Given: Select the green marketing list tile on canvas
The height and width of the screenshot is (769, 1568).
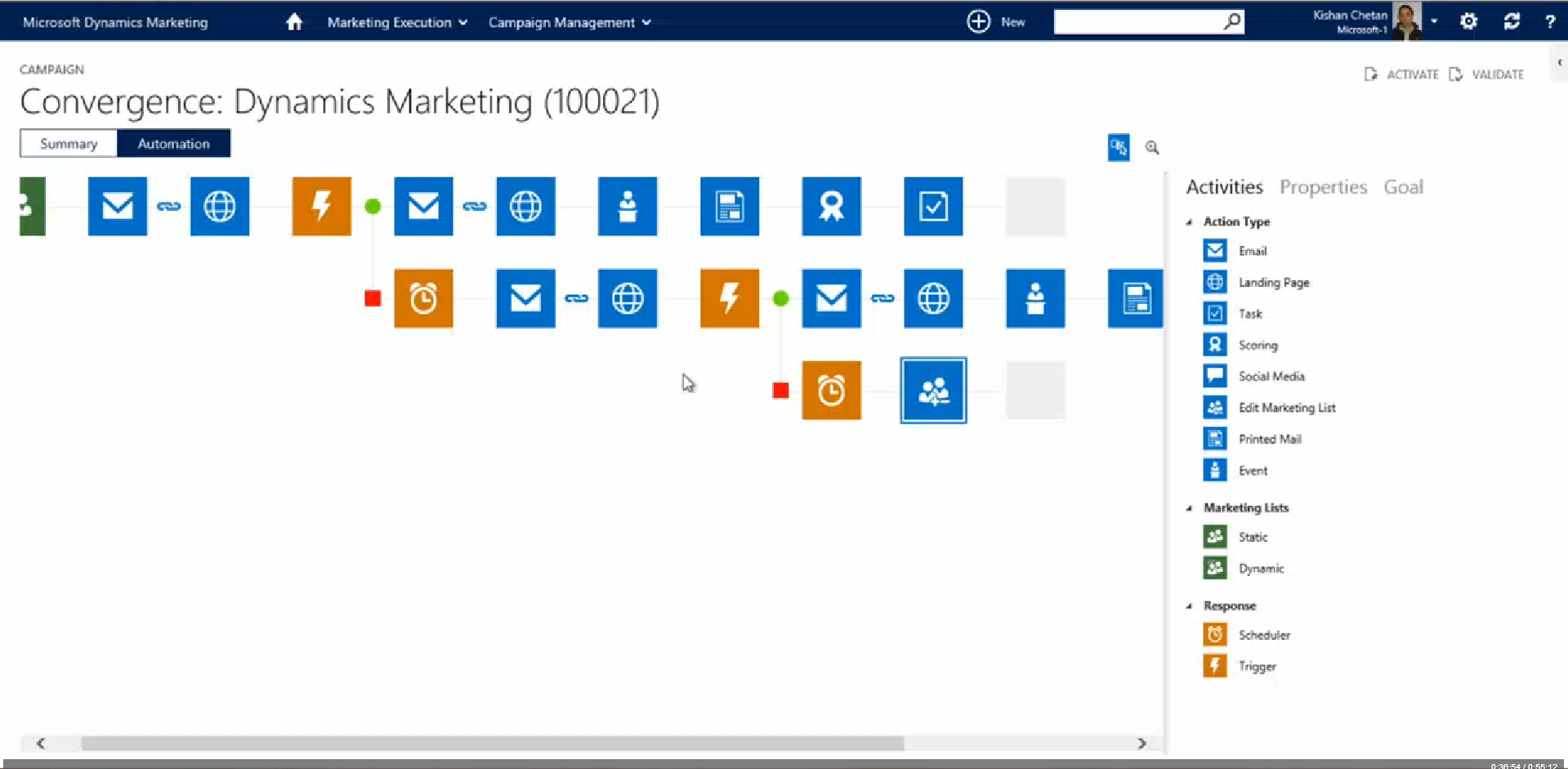Looking at the screenshot, I should coord(33,207).
